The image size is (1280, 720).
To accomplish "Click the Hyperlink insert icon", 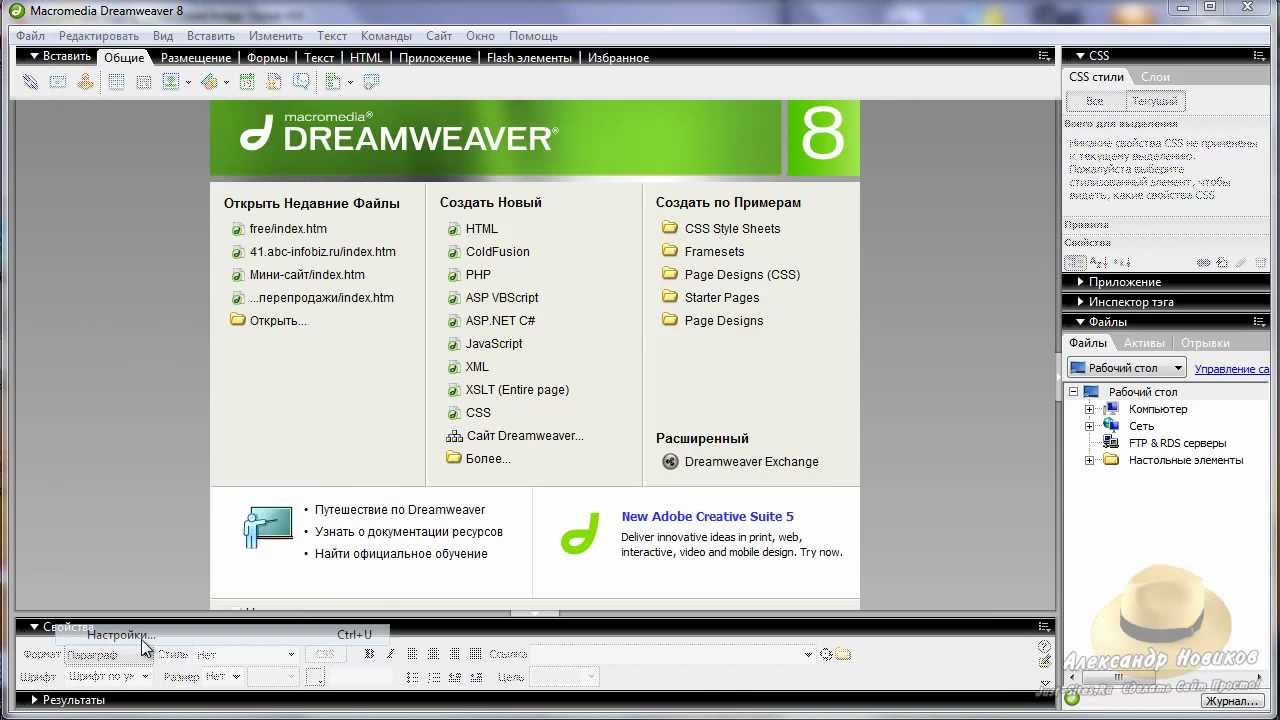I will [30, 82].
